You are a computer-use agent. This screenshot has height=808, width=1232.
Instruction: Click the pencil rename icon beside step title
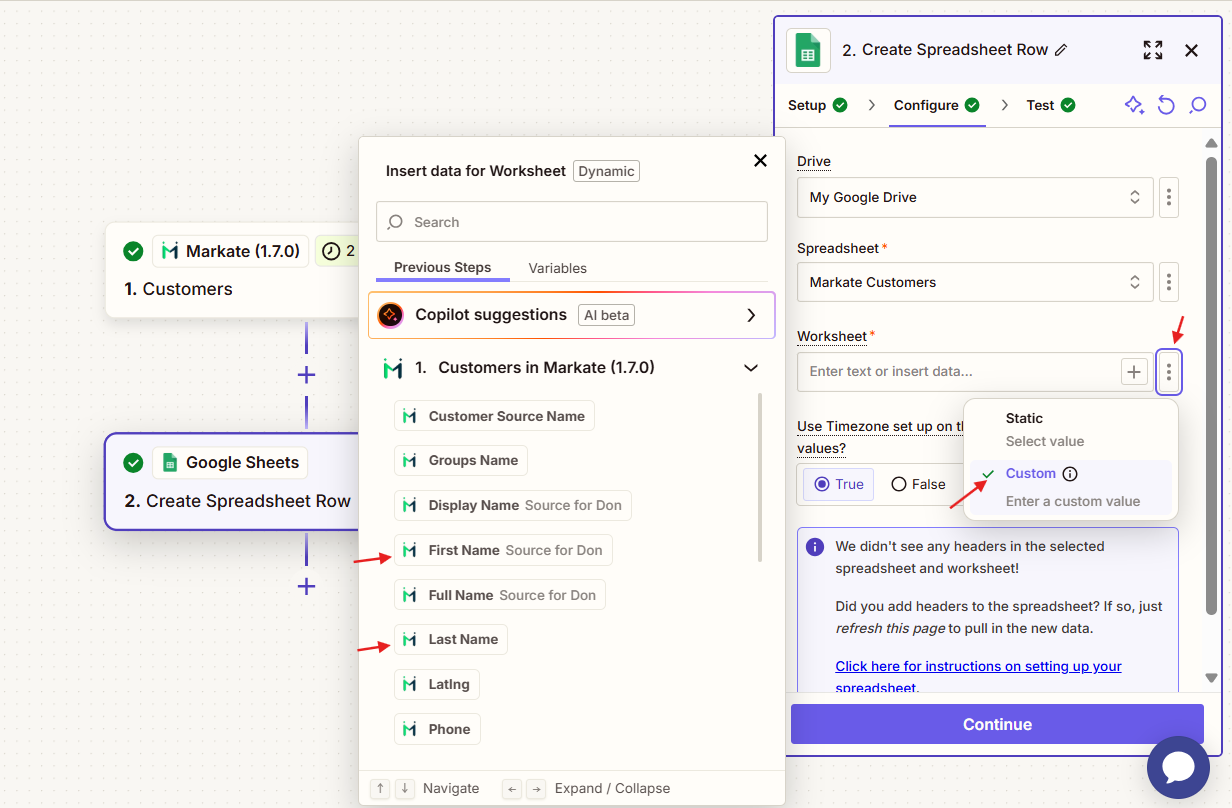(1061, 50)
